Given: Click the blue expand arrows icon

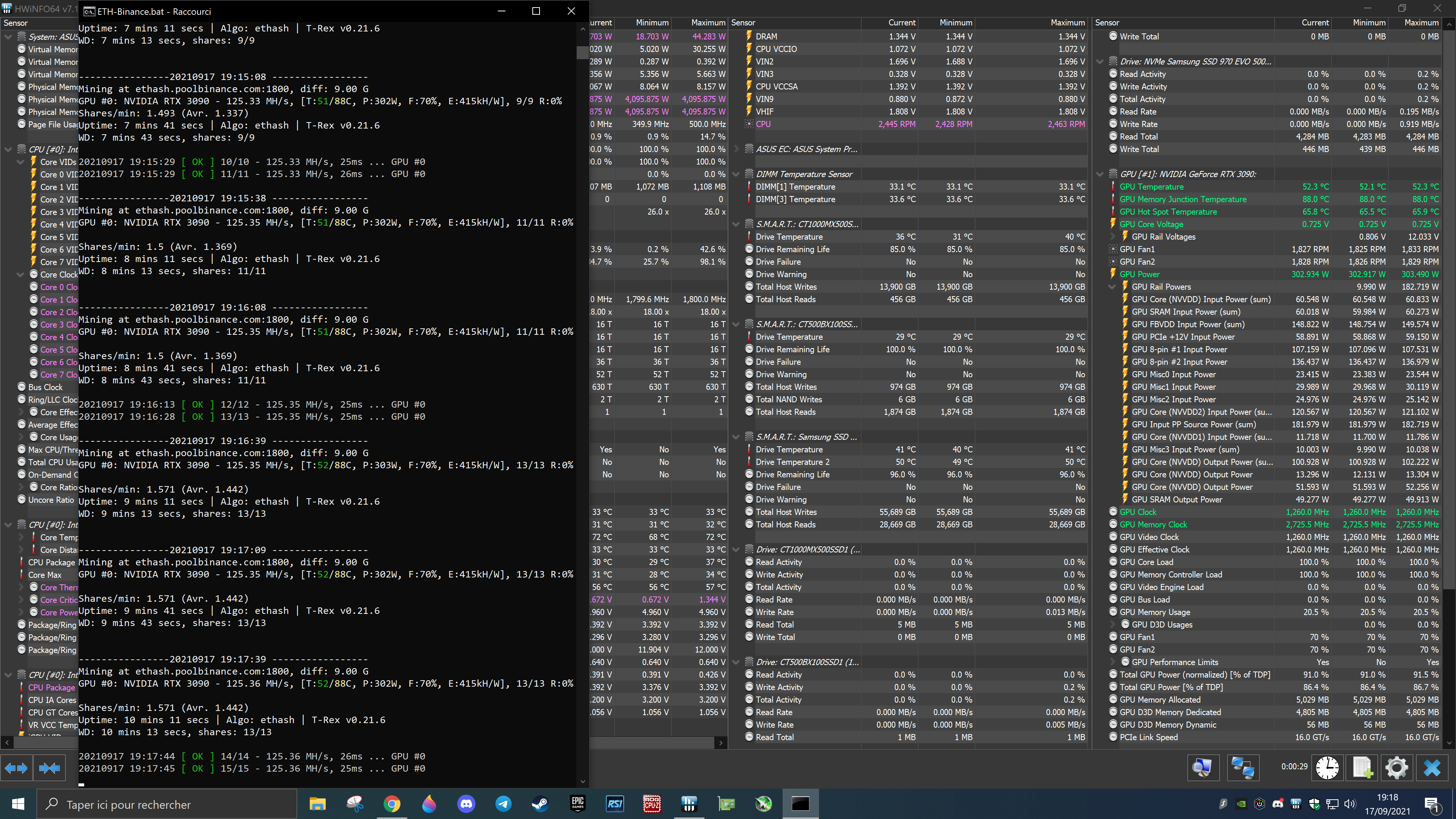Looking at the screenshot, I should (16, 768).
